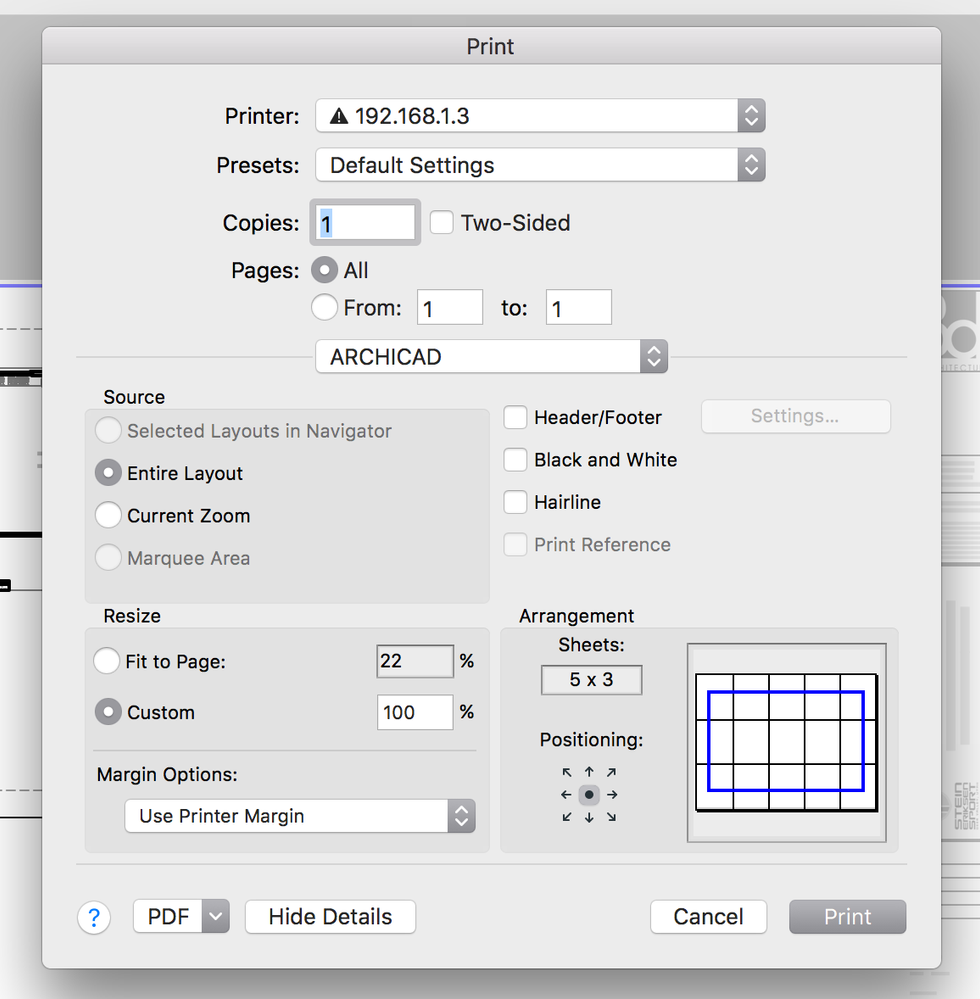Screen dimensions: 980x999
Task: Open the ARCHICAD options pop-up menu
Action: coord(491,357)
